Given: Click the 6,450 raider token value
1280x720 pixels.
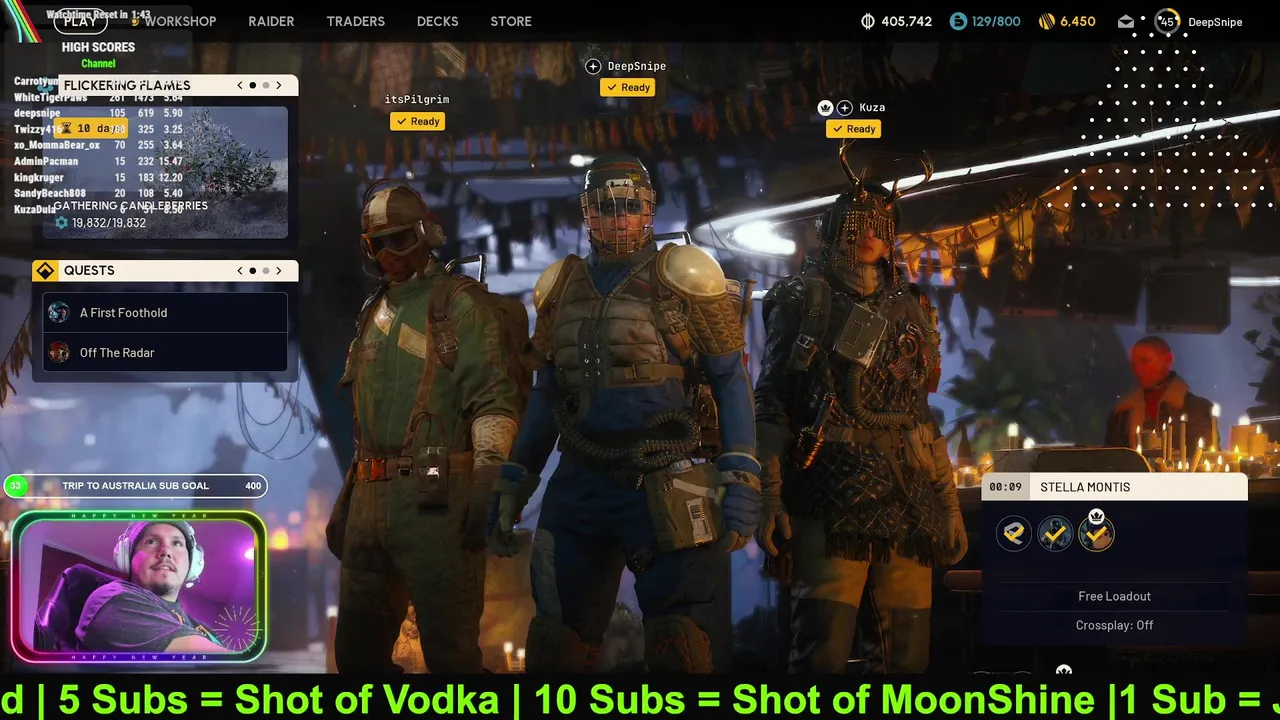Looking at the screenshot, I should [1078, 21].
